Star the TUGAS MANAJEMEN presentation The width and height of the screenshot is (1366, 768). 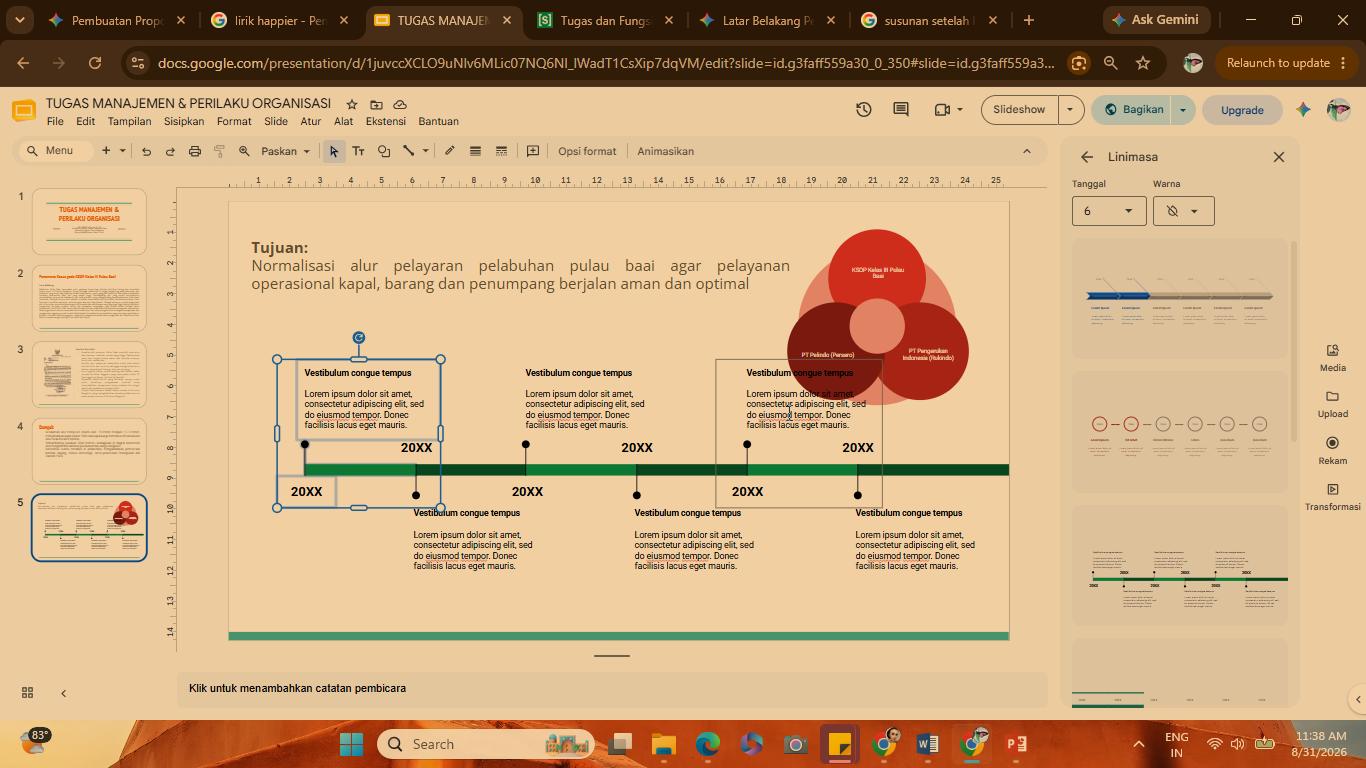pos(351,104)
